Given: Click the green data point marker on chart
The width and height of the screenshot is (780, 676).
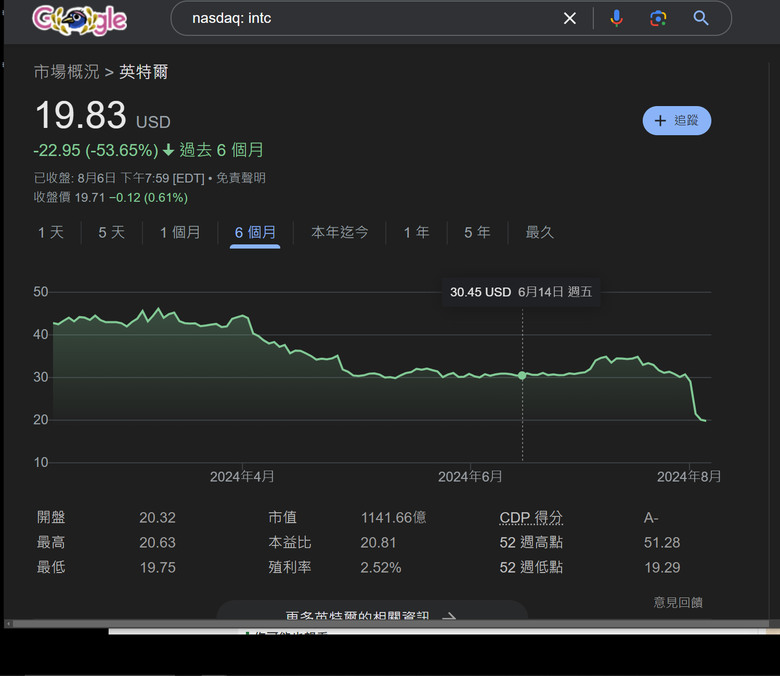Looking at the screenshot, I should click(x=522, y=376).
